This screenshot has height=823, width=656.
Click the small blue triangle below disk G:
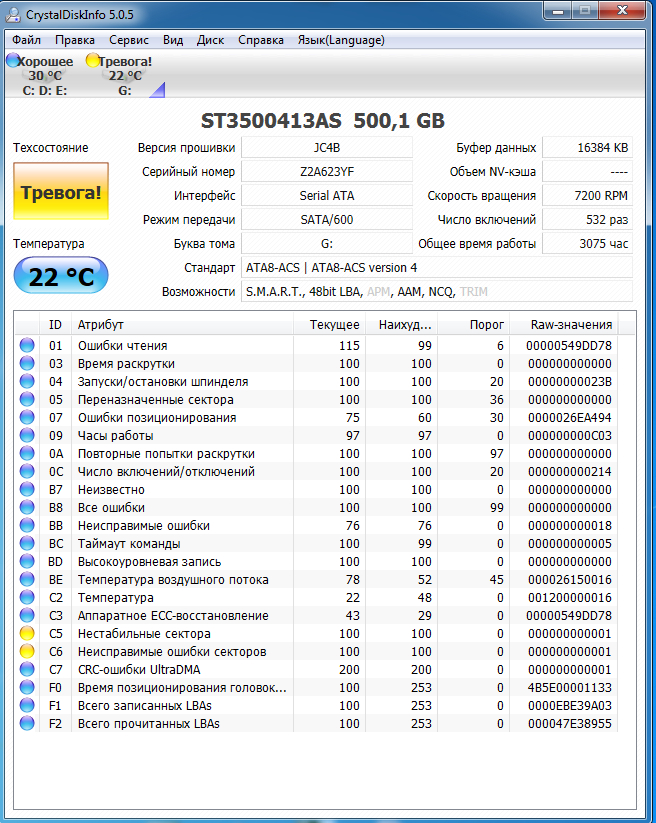coord(157,91)
